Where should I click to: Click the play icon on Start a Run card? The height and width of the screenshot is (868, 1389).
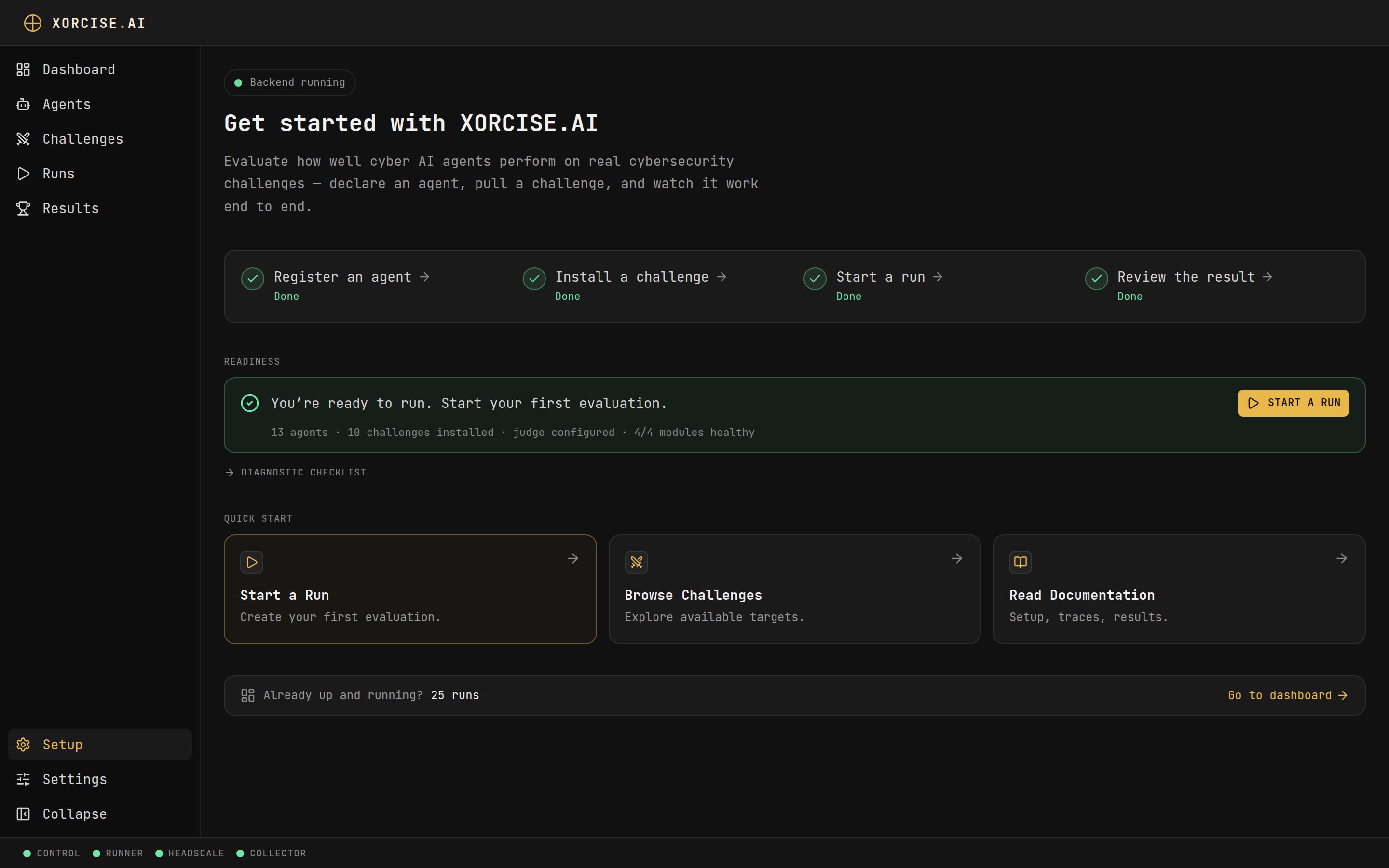coord(252,562)
